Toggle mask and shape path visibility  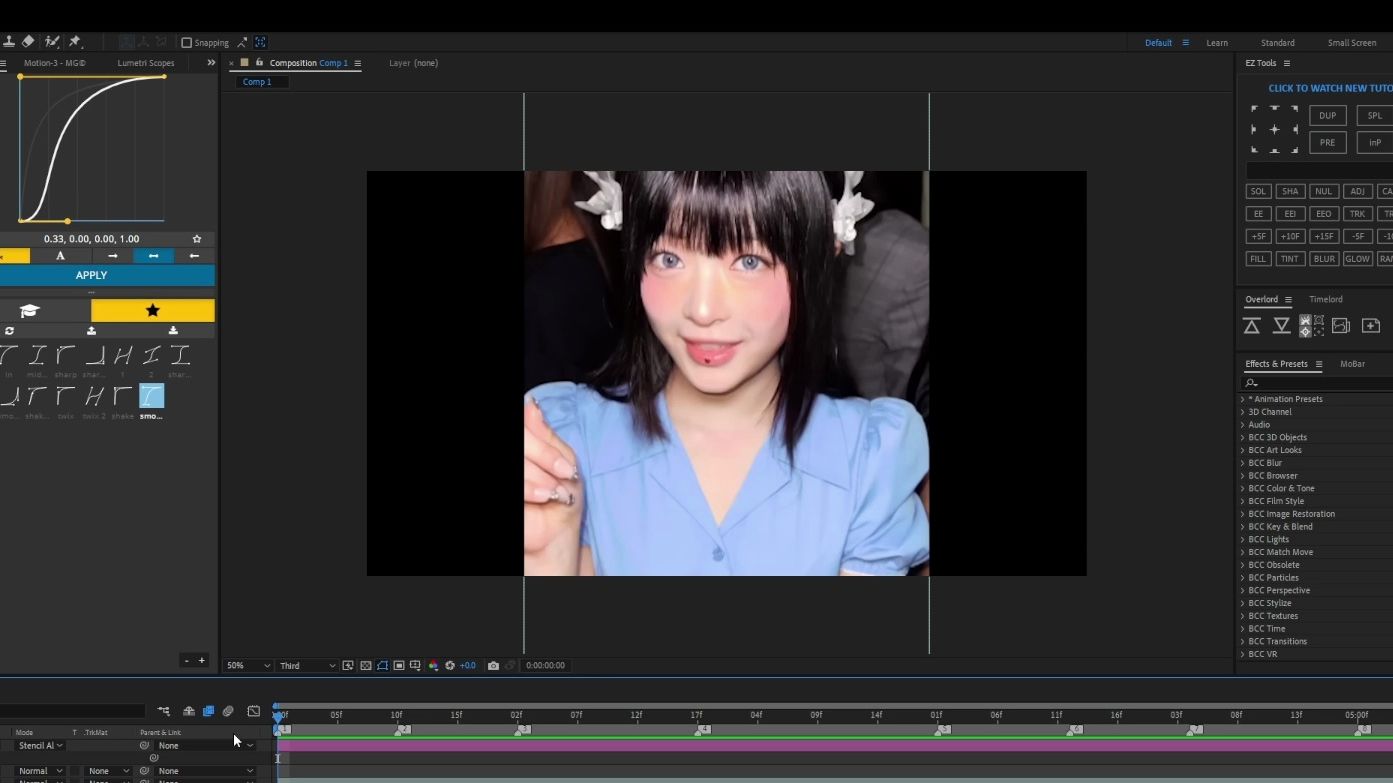382,666
